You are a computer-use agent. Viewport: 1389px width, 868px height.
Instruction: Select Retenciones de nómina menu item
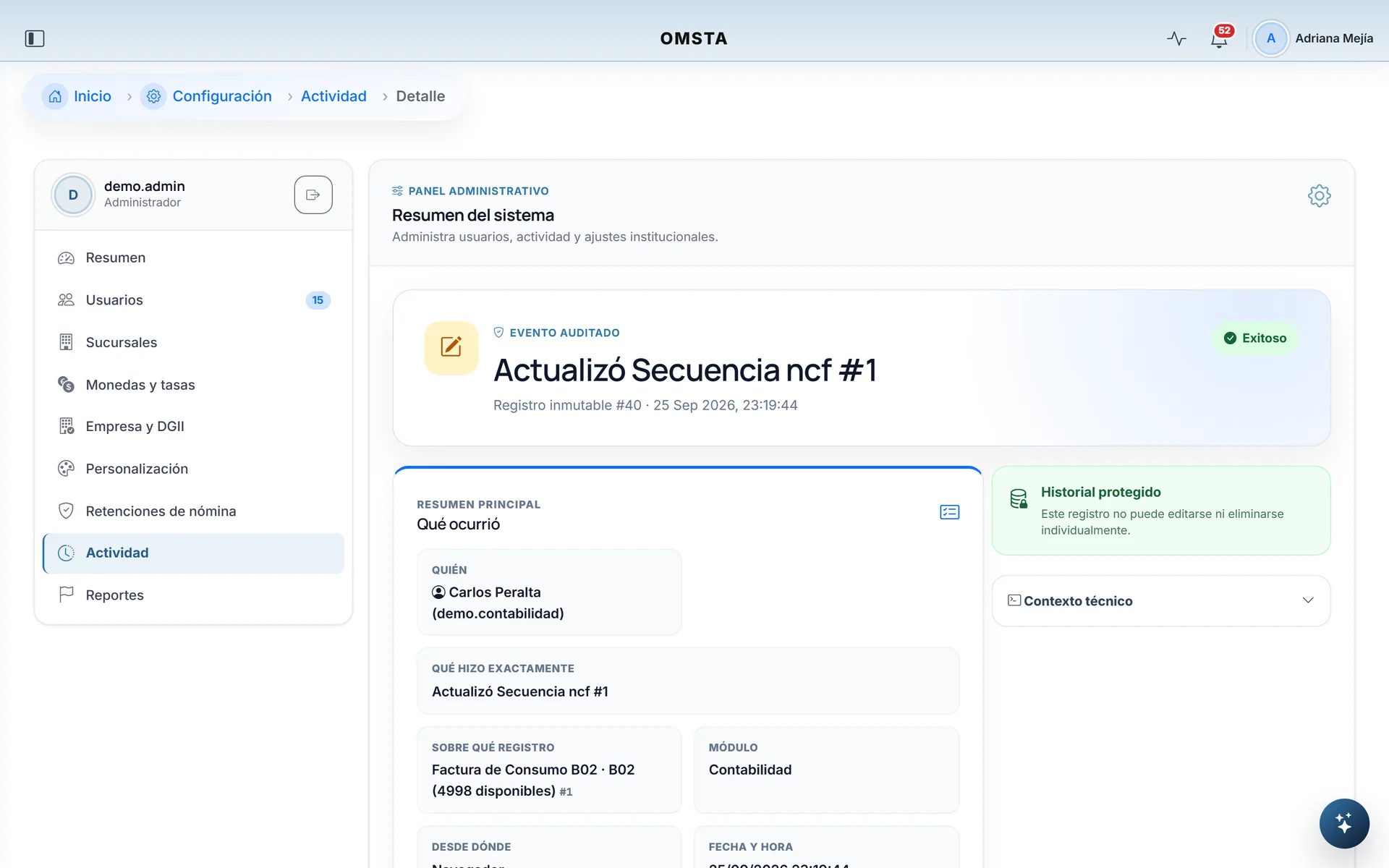click(193, 511)
